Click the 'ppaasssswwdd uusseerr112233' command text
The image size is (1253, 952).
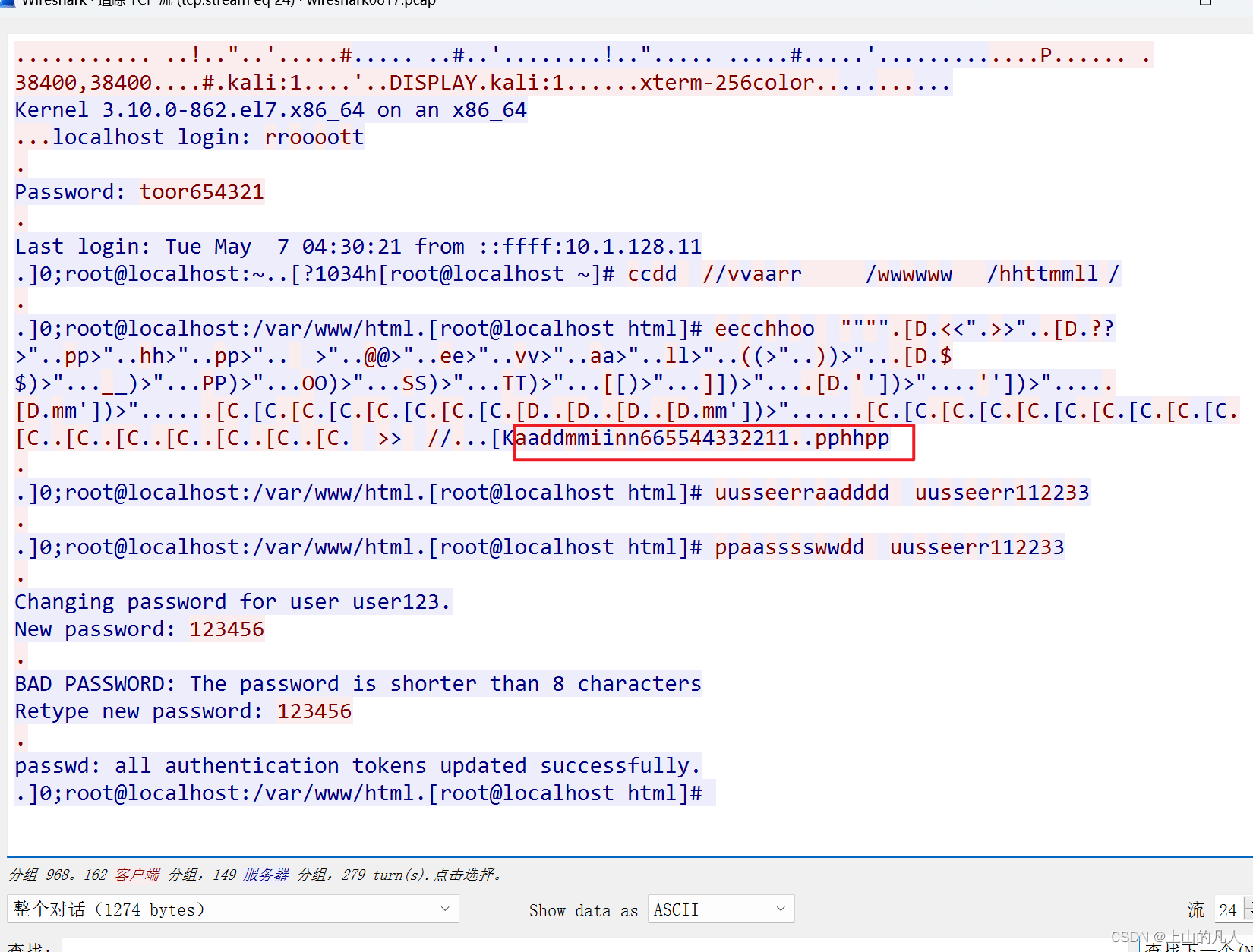point(889,547)
